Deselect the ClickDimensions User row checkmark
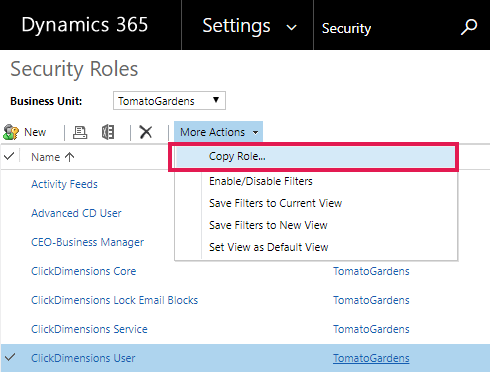 click(10, 357)
